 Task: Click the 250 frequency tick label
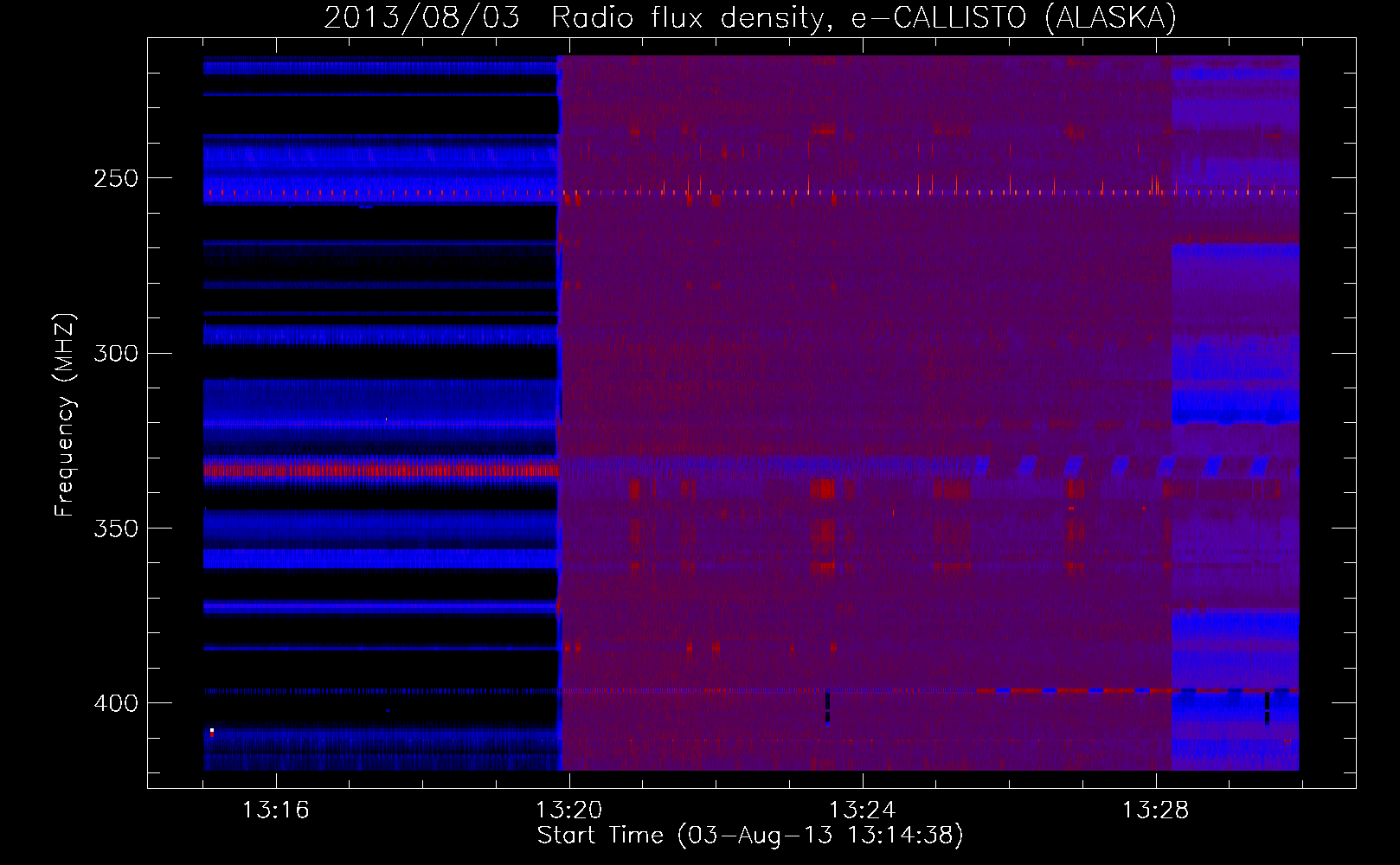(116, 178)
